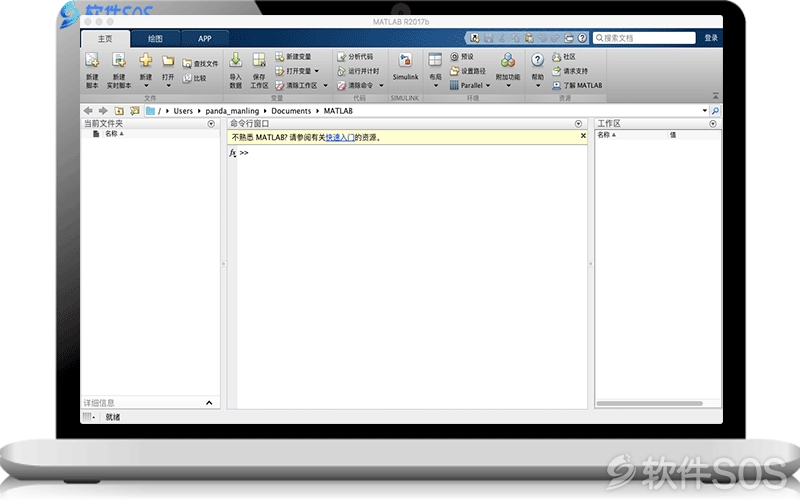
Task: Click MATLAB in the folder path
Action: pos(338,111)
